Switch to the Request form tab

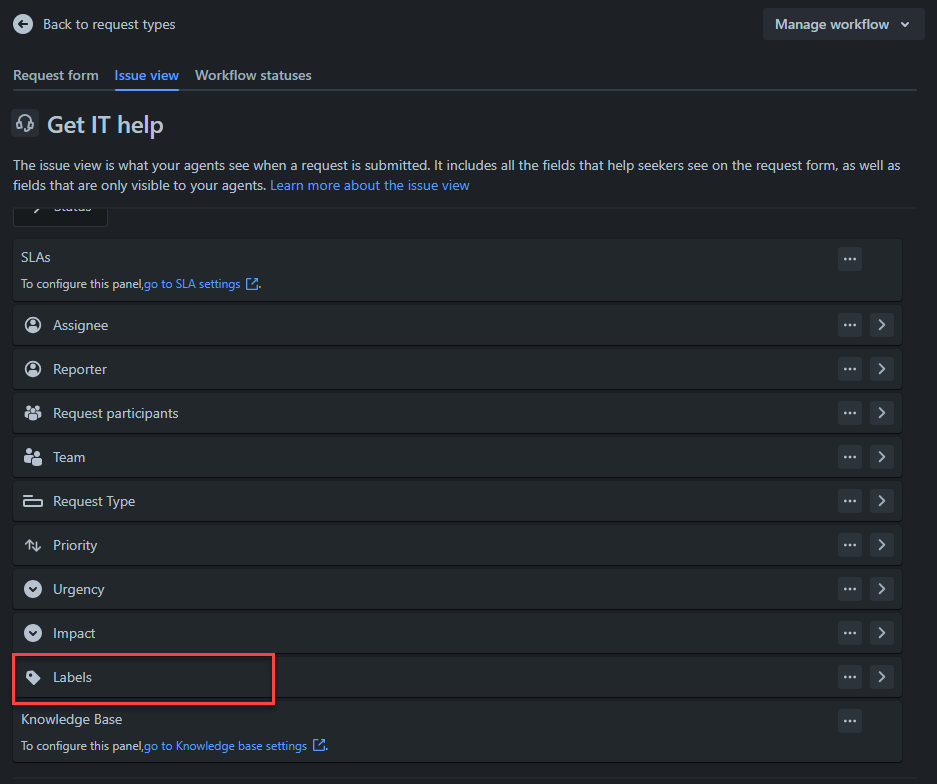click(55, 75)
